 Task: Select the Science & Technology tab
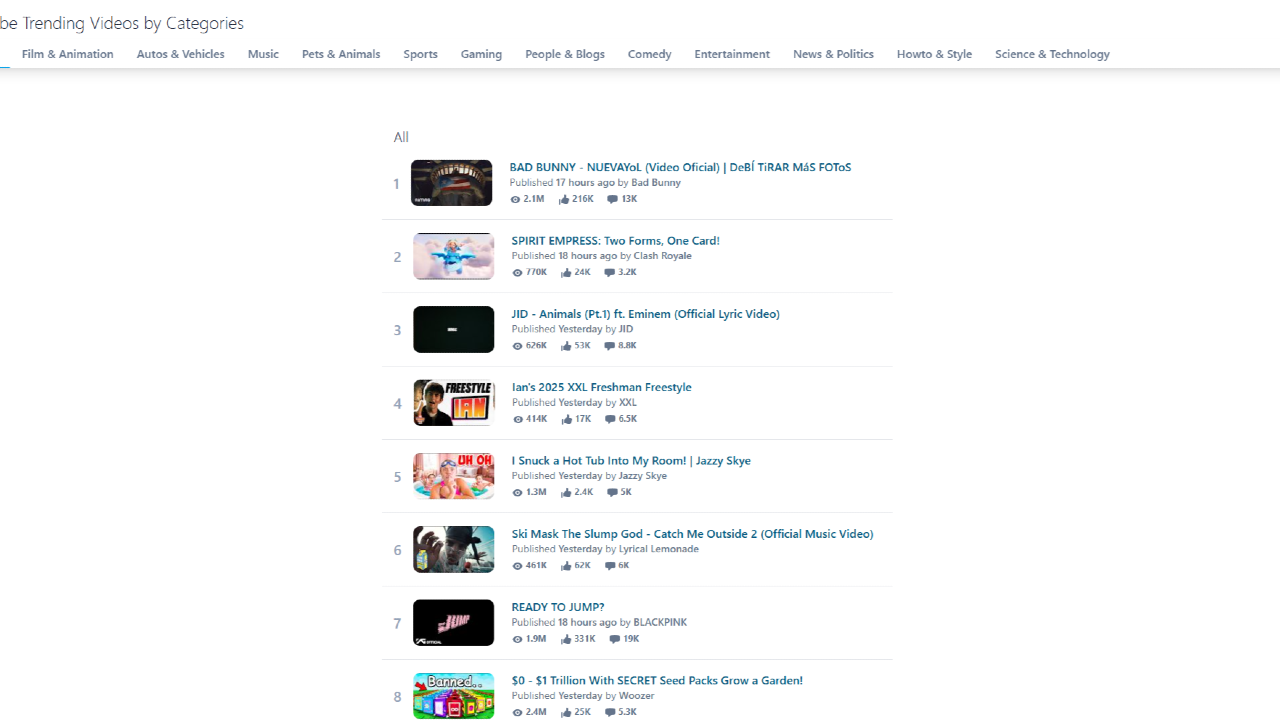tap(1052, 54)
